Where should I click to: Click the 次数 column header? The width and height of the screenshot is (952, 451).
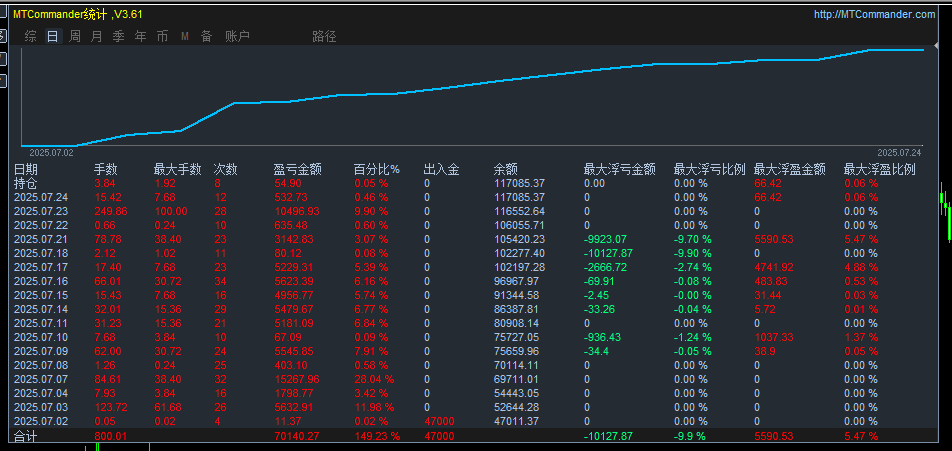[x=225, y=169]
